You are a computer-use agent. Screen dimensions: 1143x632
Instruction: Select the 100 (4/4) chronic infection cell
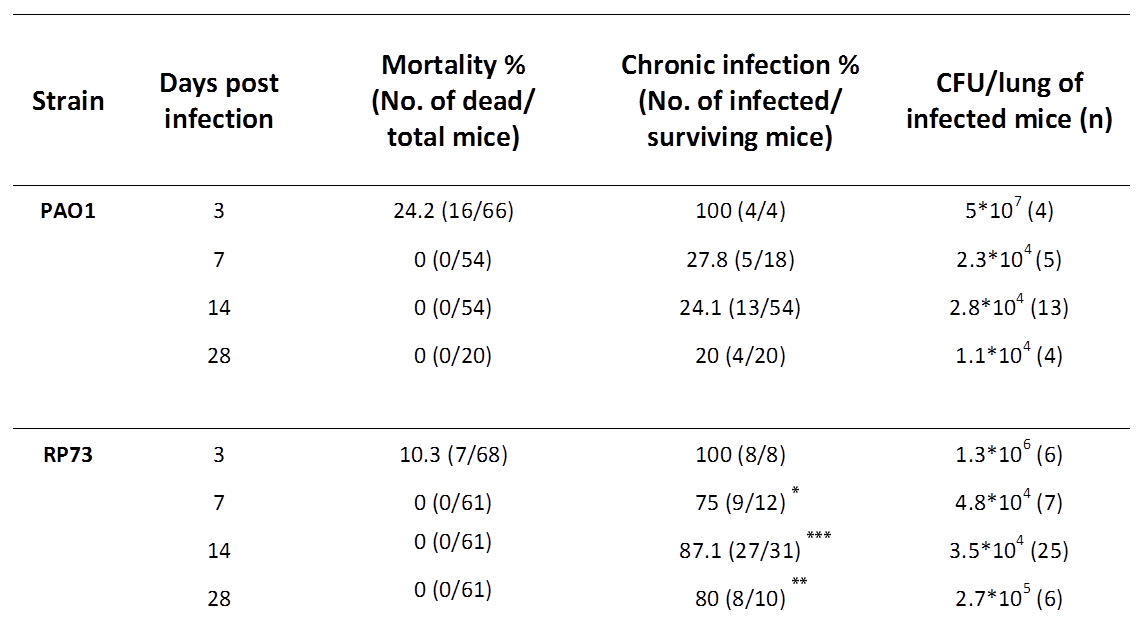pos(739,212)
